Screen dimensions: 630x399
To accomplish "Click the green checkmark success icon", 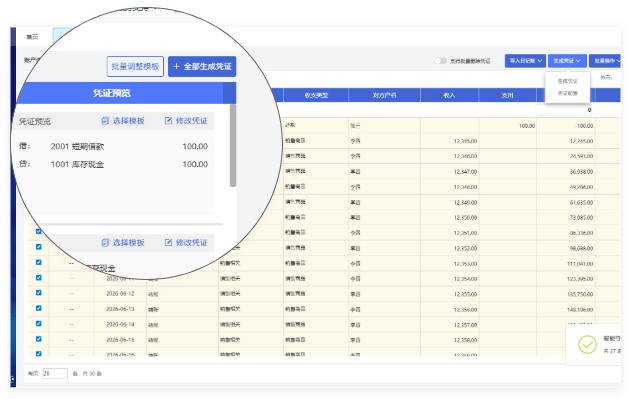I will pyautogui.click(x=587, y=344).
